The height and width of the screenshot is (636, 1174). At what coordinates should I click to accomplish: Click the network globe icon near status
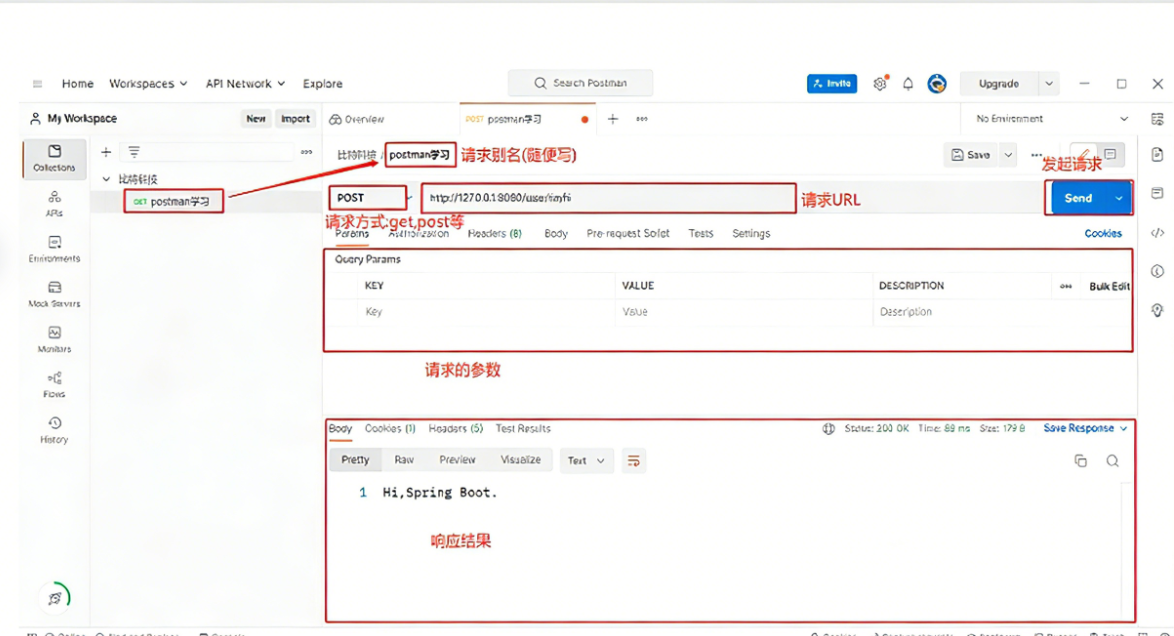tap(828, 428)
